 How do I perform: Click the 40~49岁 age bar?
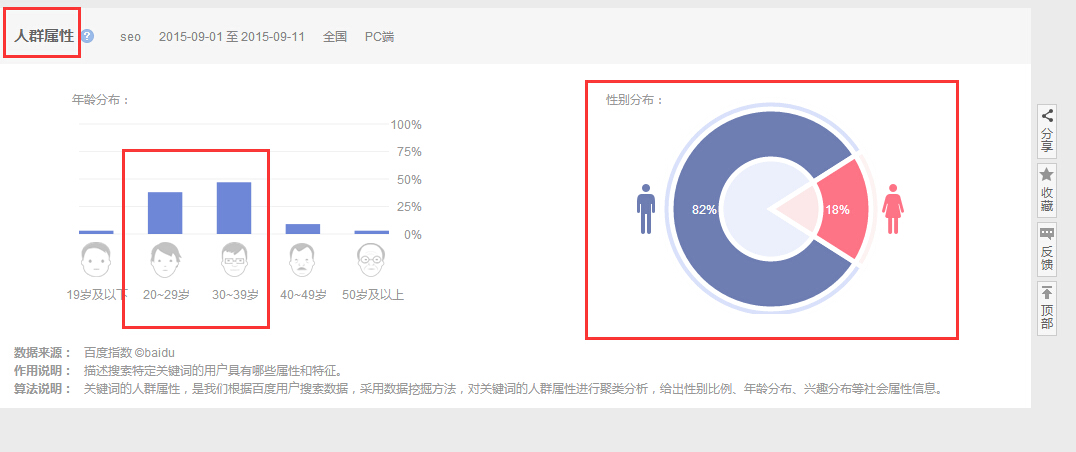[x=303, y=229]
